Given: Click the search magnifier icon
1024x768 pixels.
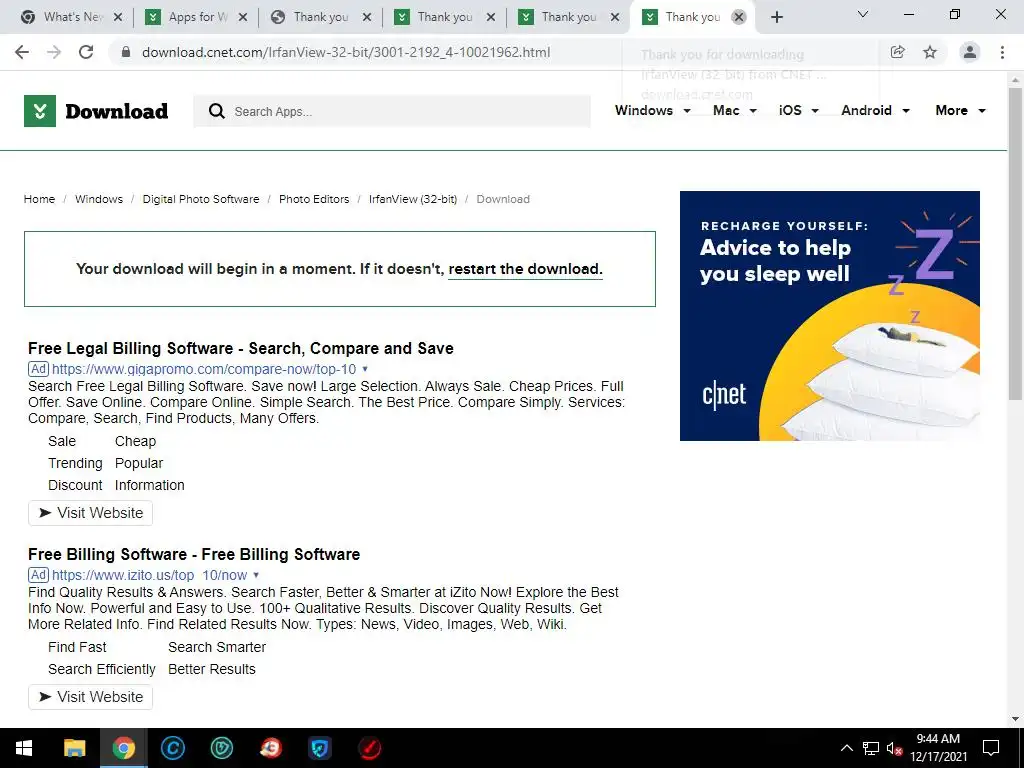Looking at the screenshot, I should [217, 111].
